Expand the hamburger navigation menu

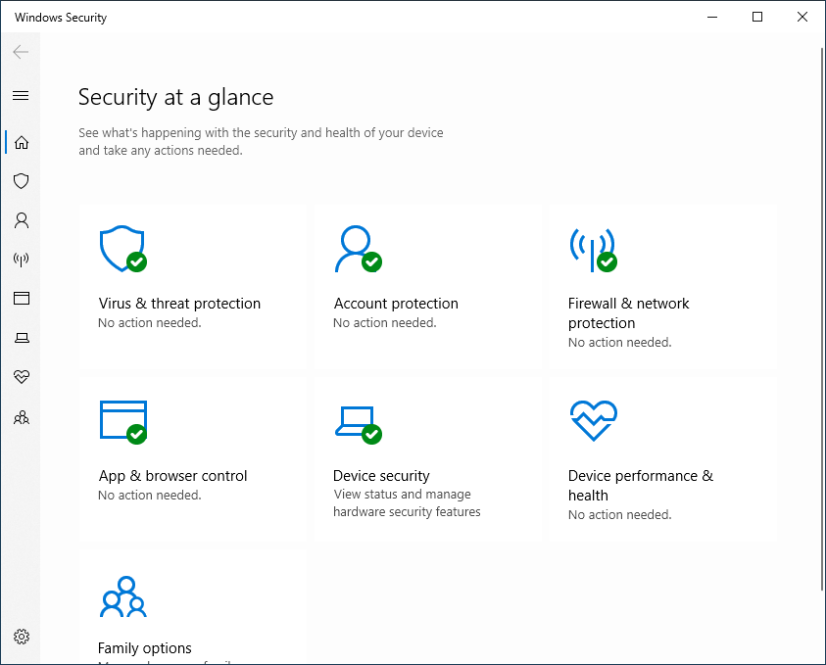[x=21, y=96]
